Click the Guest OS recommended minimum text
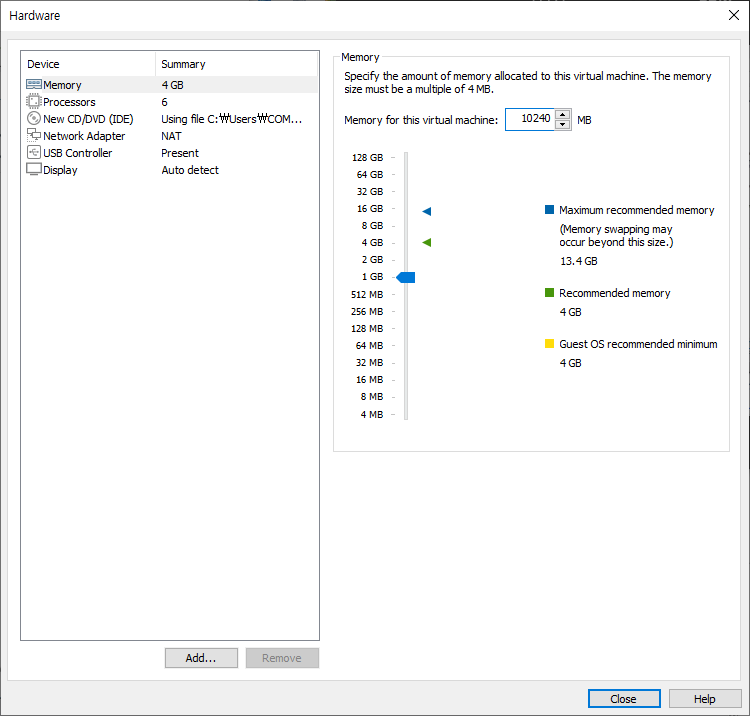Viewport: 750px width, 716px height. [638, 344]
